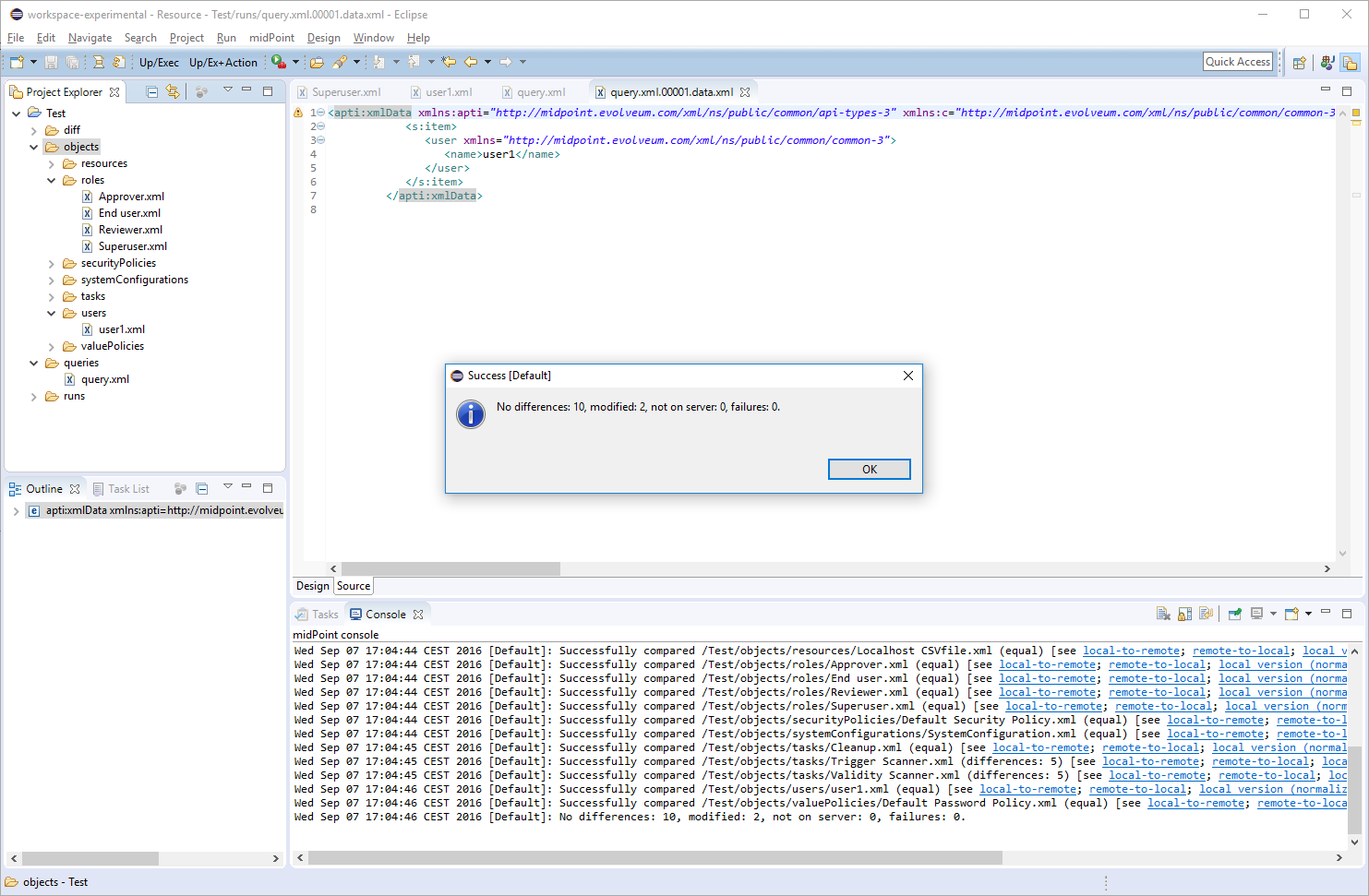
Task: Pin the midPoint console view
Action: pyautogui.click(x=1234, y=614)
